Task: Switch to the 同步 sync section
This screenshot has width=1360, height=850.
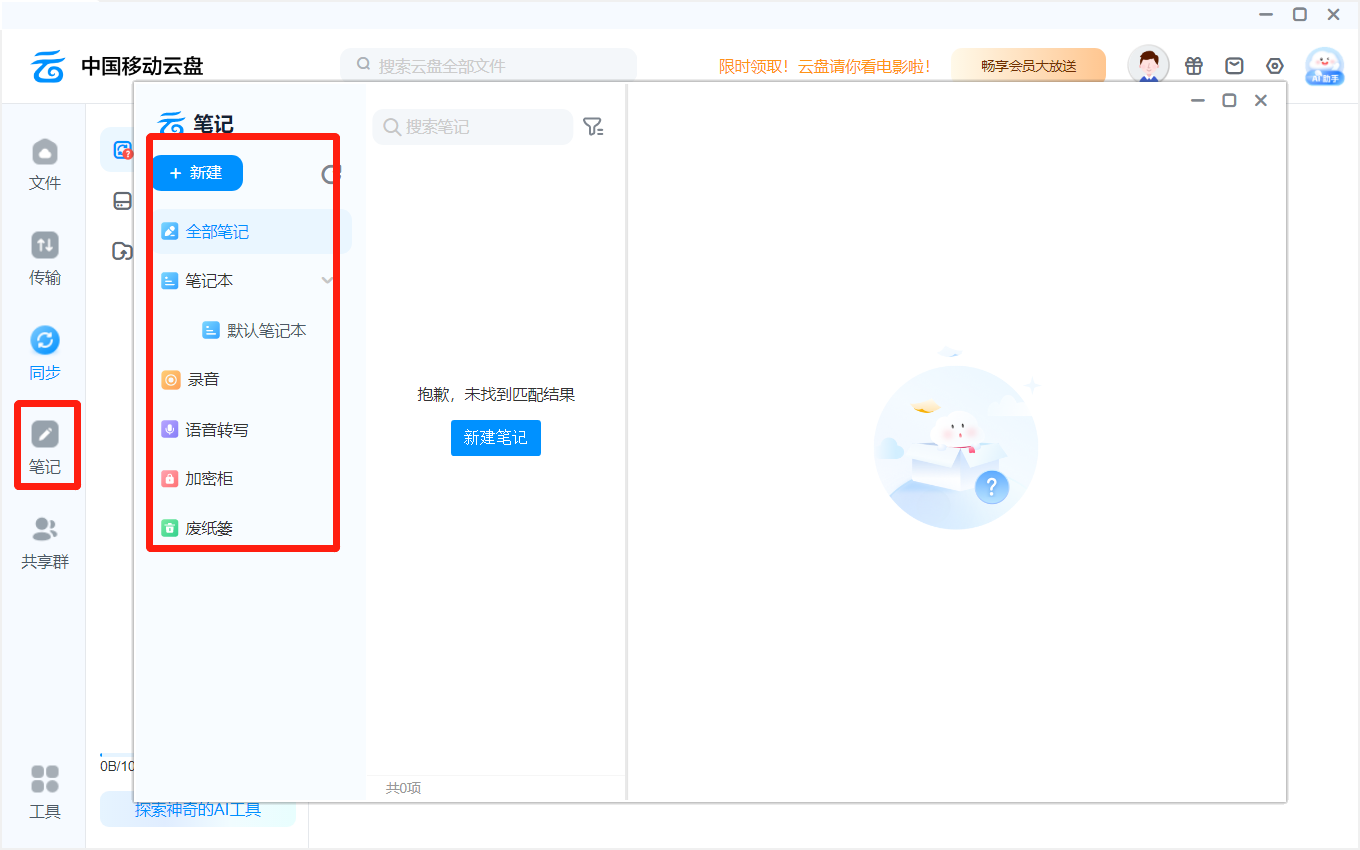Action: point(45,354)
